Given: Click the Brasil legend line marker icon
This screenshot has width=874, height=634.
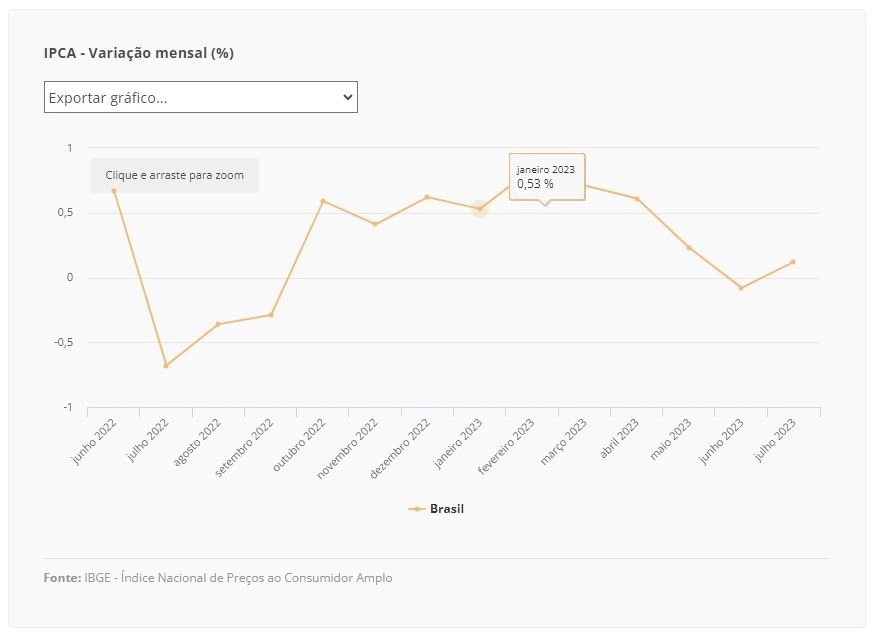Looking at the screenshot, I should (x=416, y=509).
